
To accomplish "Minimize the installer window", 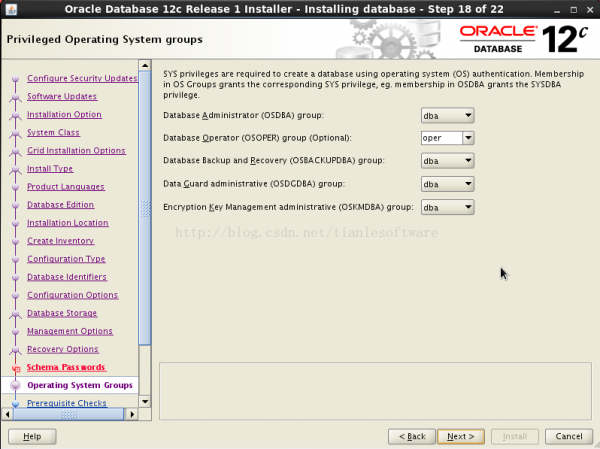I will click(x=557, y=10).
